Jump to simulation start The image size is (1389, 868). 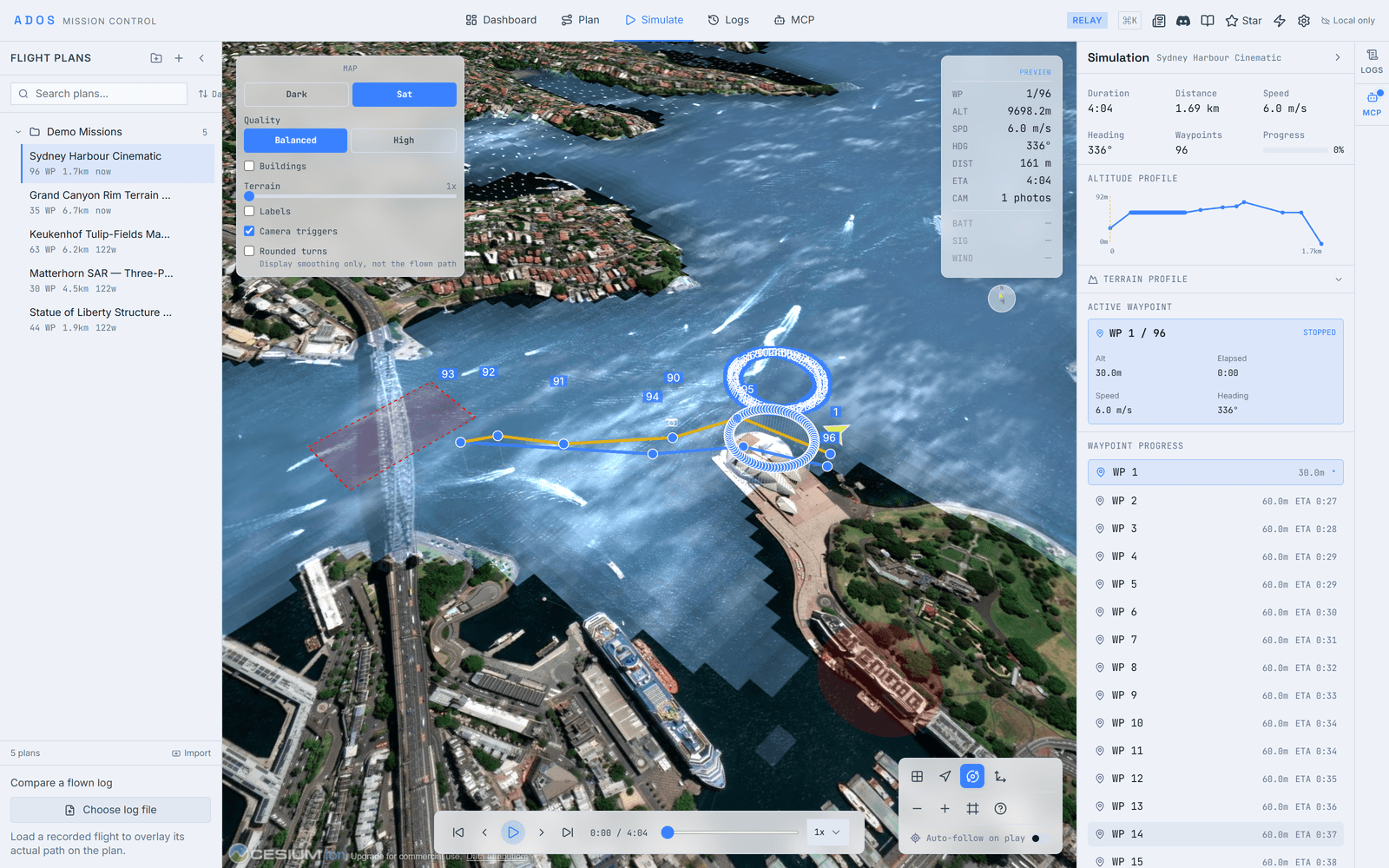coord(458,832)
